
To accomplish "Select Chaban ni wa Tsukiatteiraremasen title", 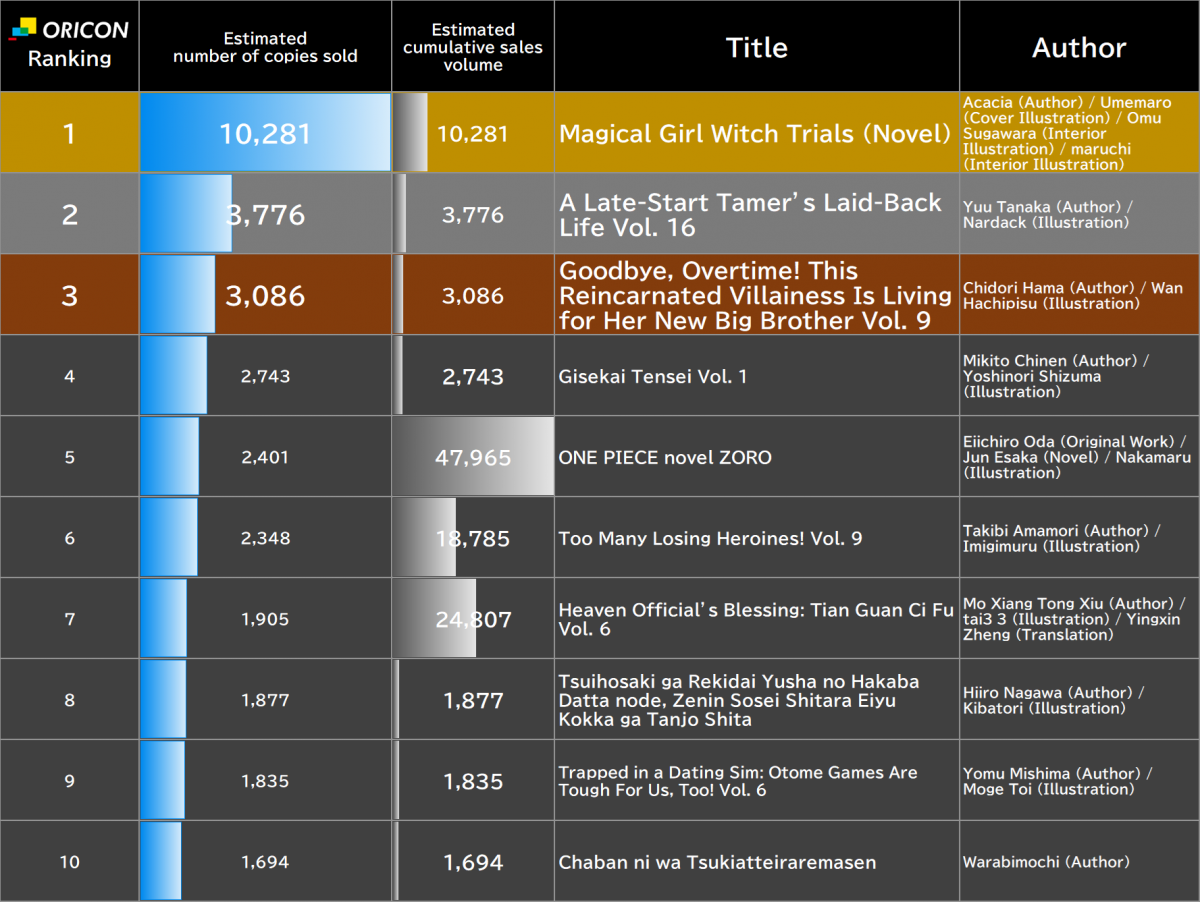I will coord(717,862).
